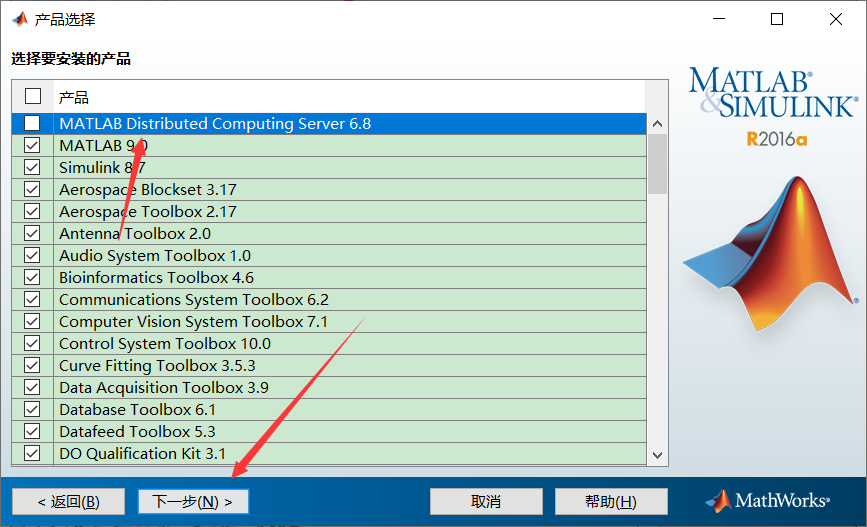Select Aerospace Blockset 3.17 row text
Image resolution: width=867 pixels, height=527 pixels.
[x=148, y=190]
